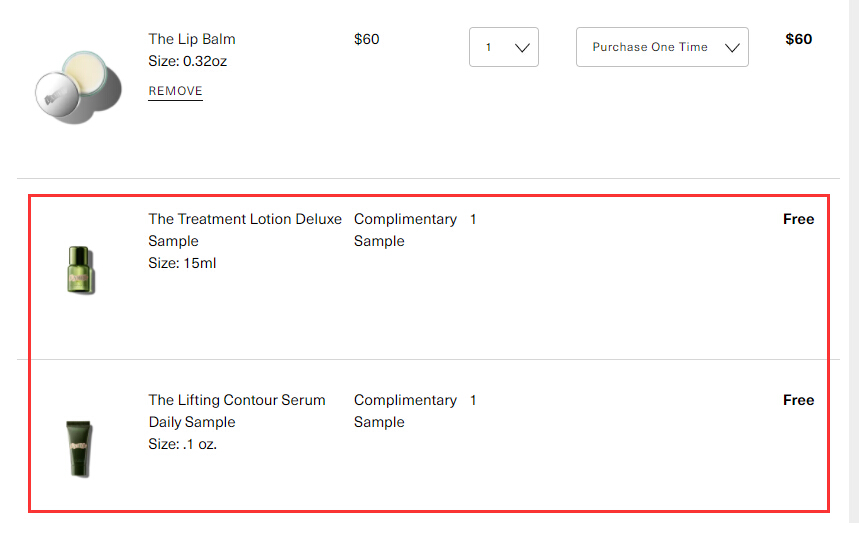Screen dimensions: 859x538
Task: Click the page vertical scrollbar
Action: click(x=854, y=261)
